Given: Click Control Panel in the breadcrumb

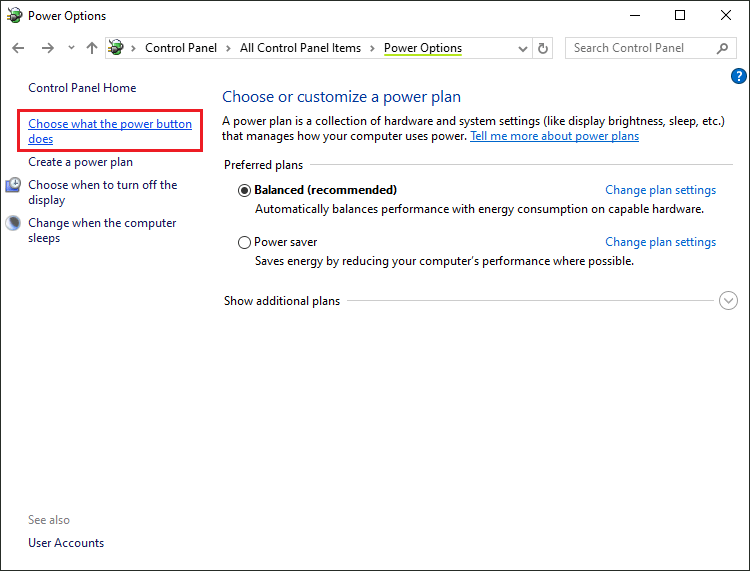Looking at the screenshot, I should click(181, 48).
